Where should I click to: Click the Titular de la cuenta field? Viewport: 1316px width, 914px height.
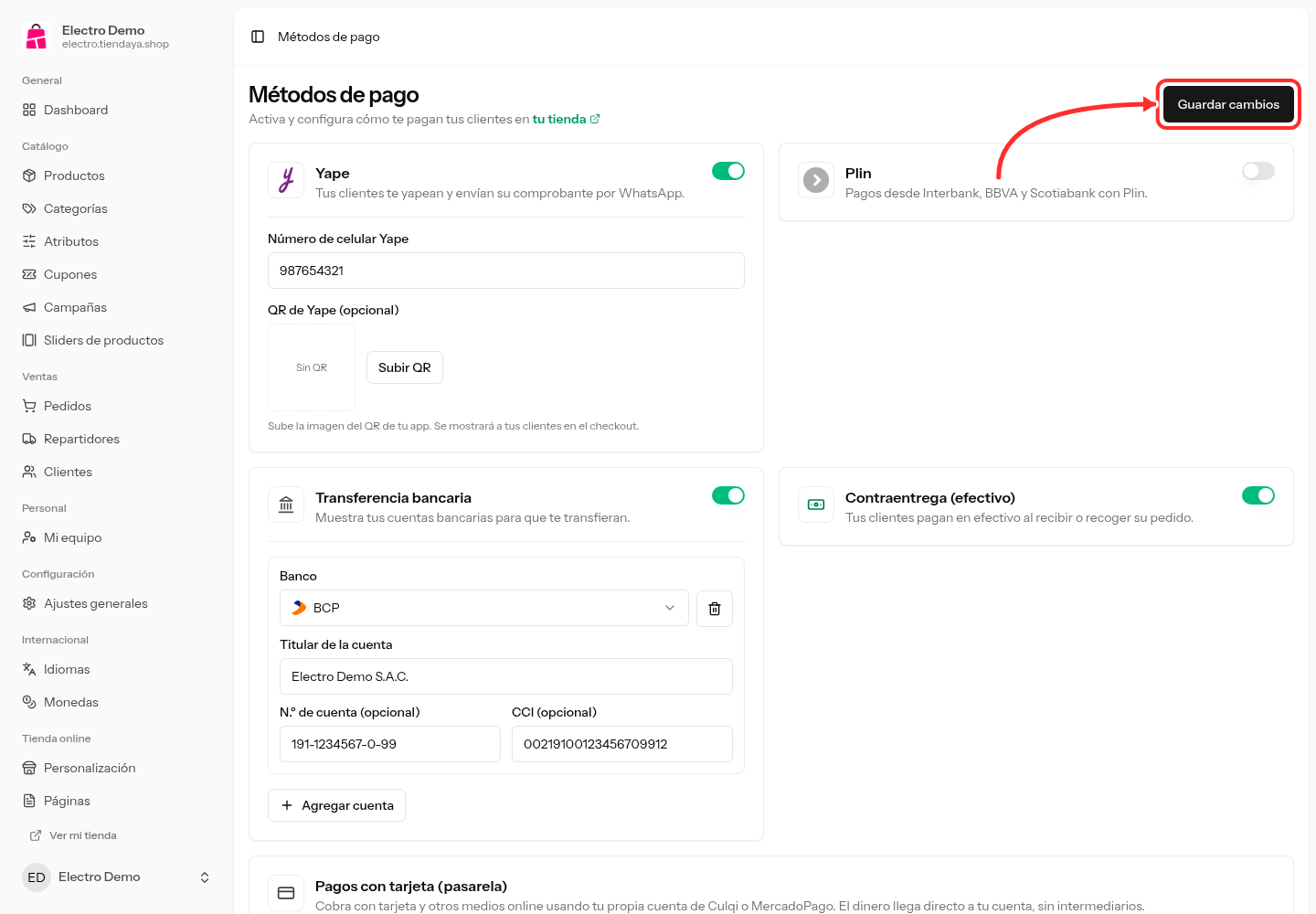[x=506, y=676]
